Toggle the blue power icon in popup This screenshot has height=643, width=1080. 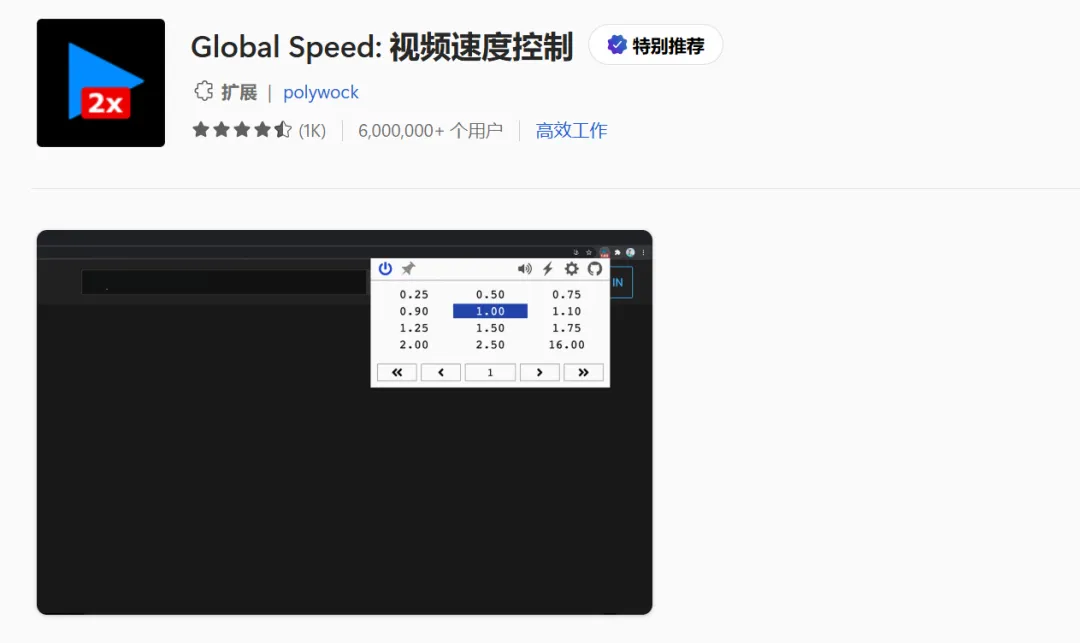coord(385,268)
